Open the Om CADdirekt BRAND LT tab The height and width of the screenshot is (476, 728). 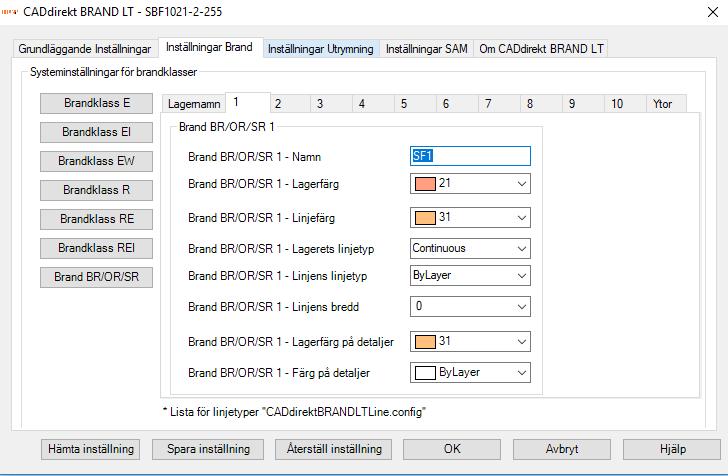541,49
